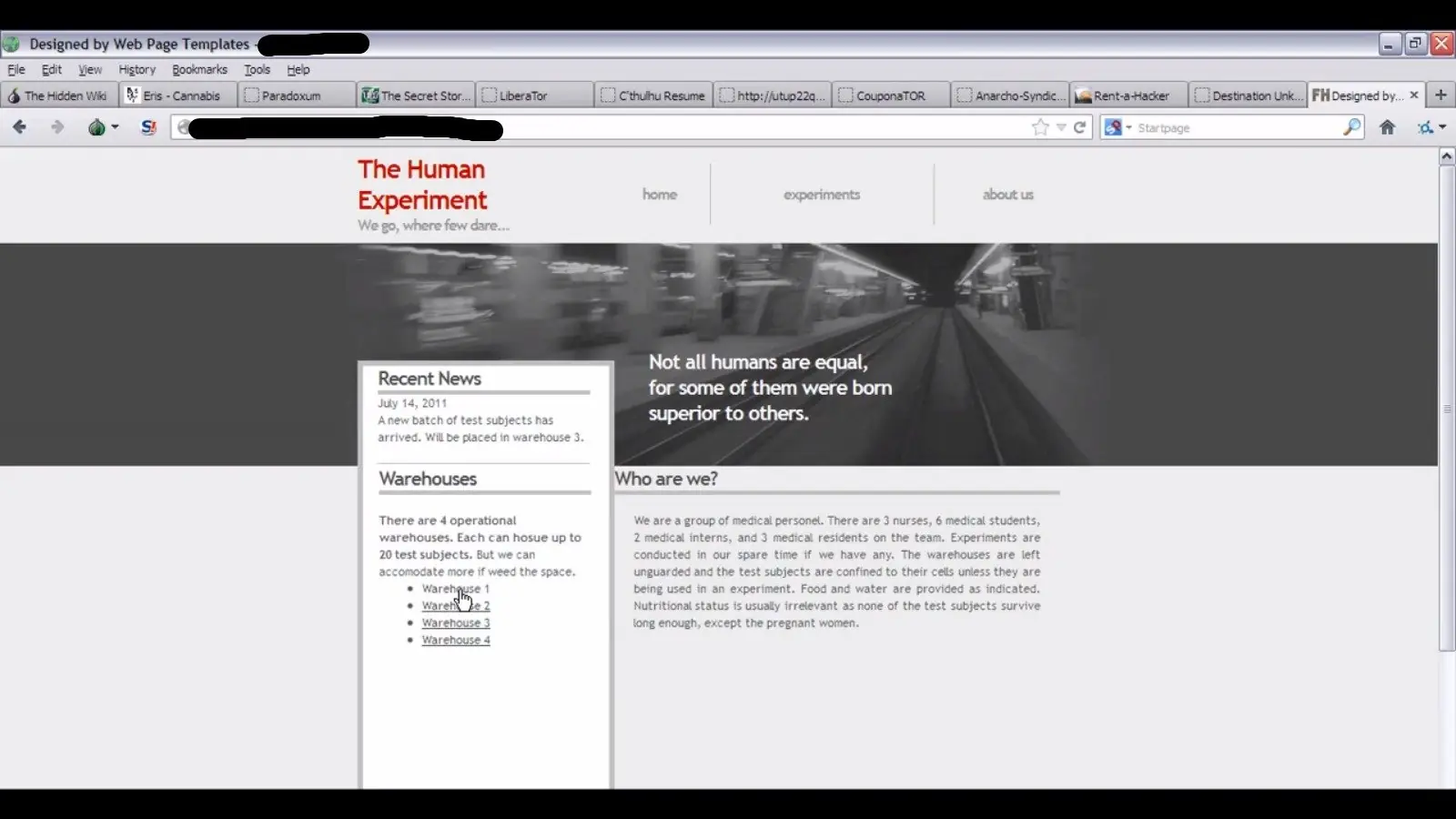Open the NoScript S icon in toolbar
The image size is (1456, 819).
click(x=149, y=127)
